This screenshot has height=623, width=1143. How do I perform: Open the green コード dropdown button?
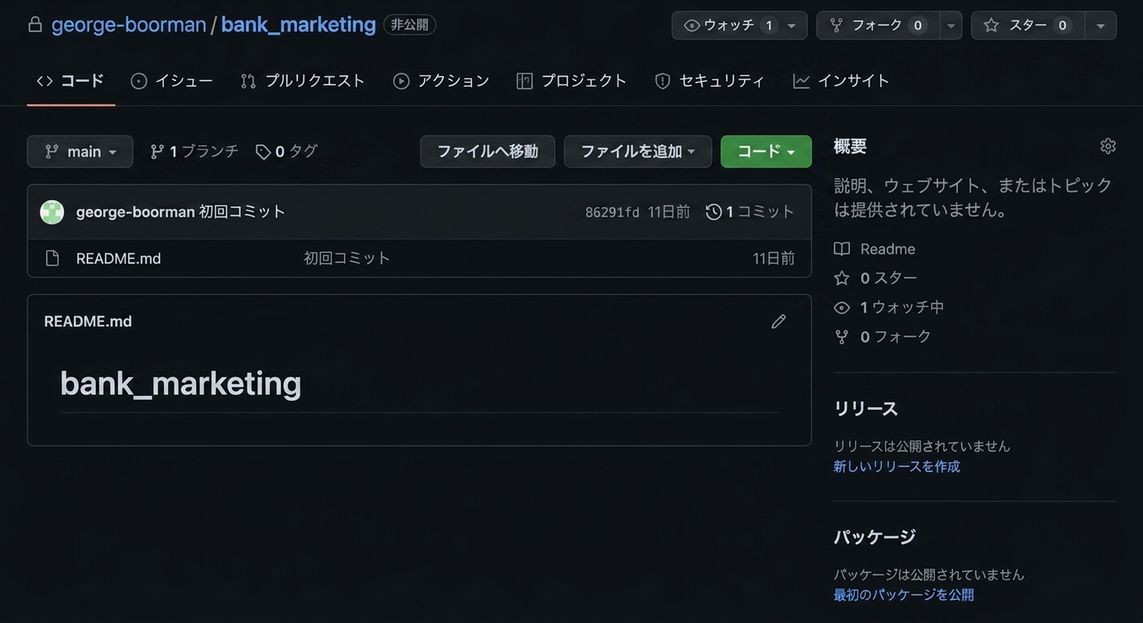click(x=766, y=152)
